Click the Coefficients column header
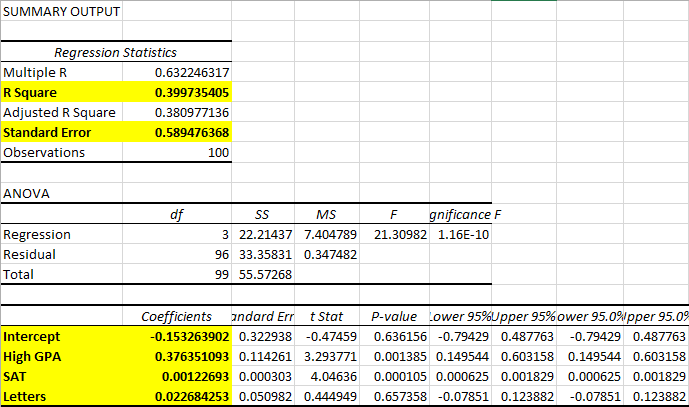 pyautogui.click(x=177, y=316)
